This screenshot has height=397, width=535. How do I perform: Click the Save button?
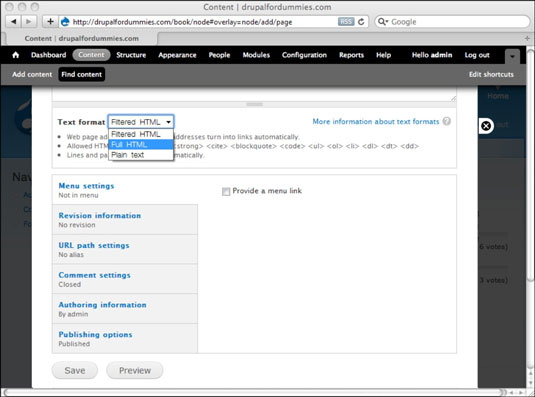click(75, 370)
